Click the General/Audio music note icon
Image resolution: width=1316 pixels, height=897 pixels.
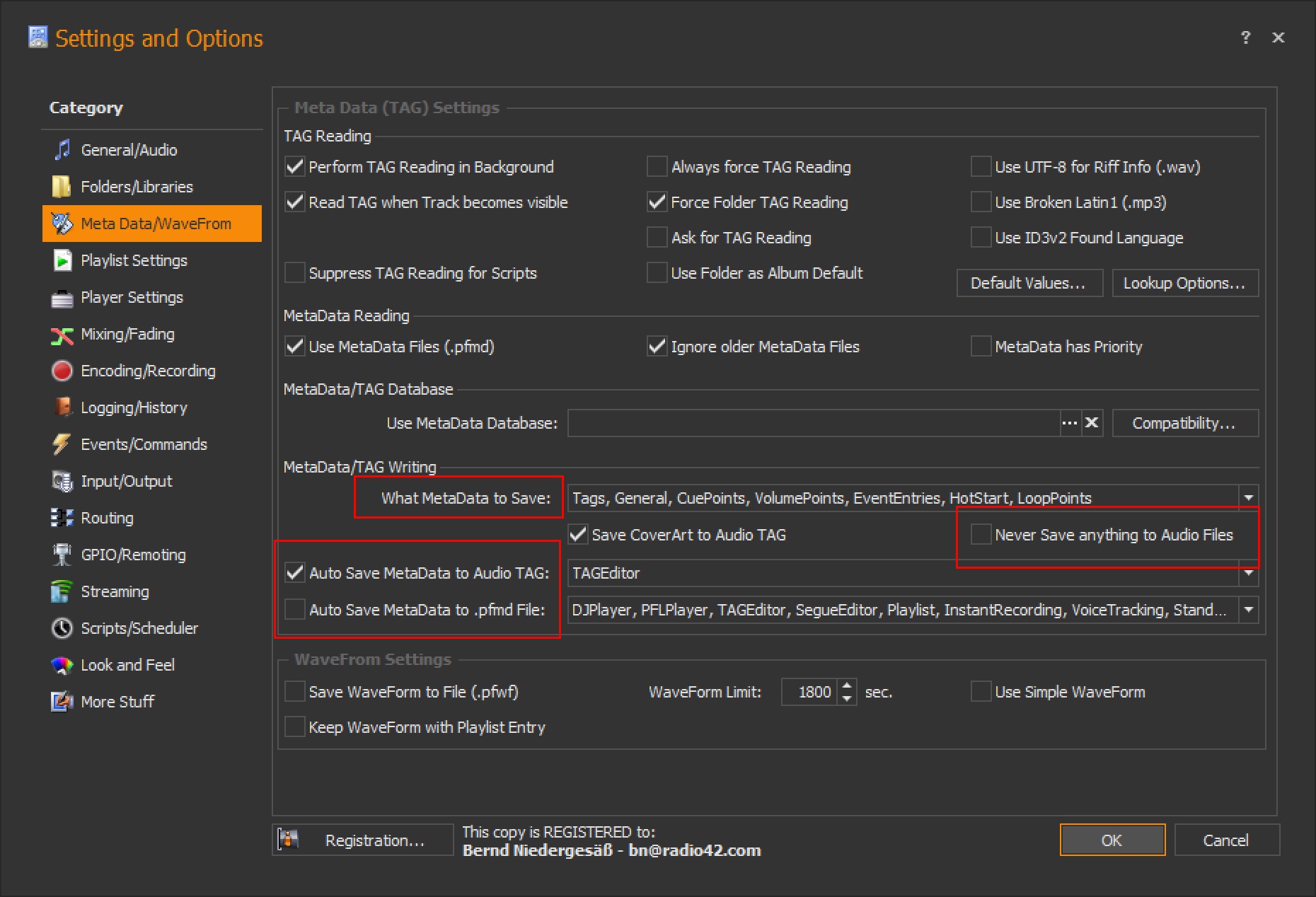click(x=62, y=150)
